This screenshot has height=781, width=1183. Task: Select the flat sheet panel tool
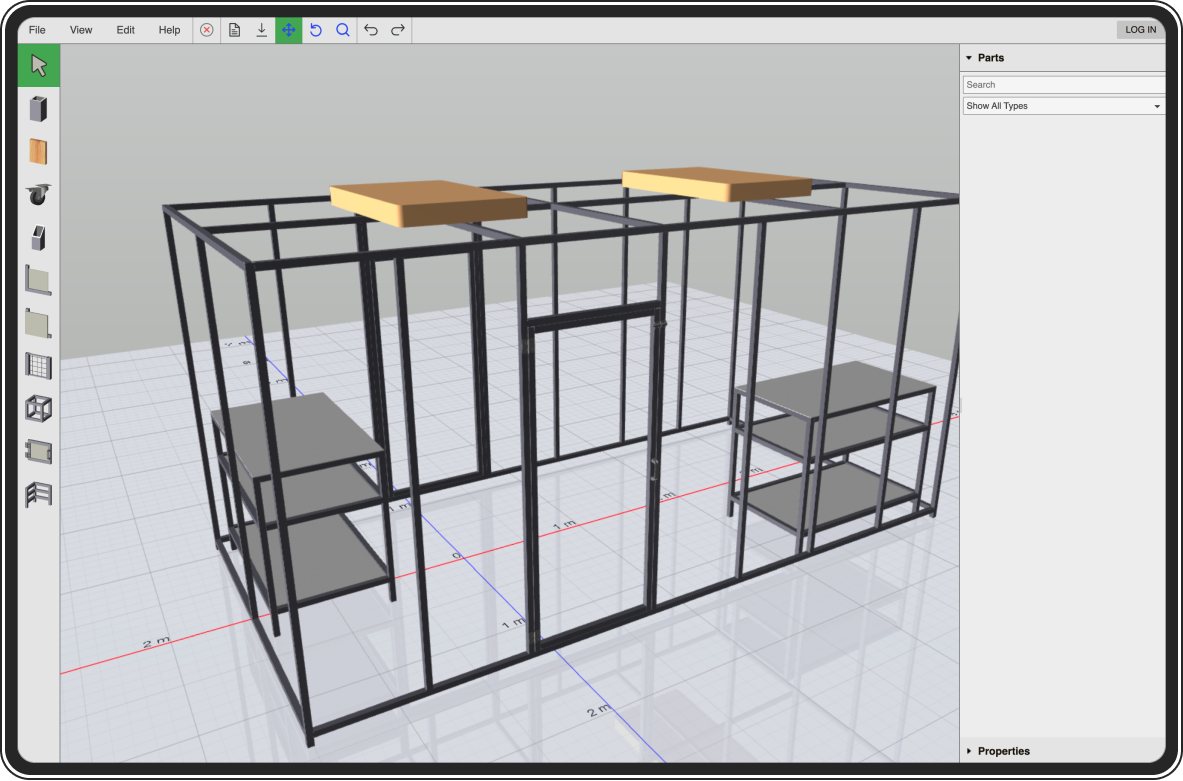click(38, 324)
